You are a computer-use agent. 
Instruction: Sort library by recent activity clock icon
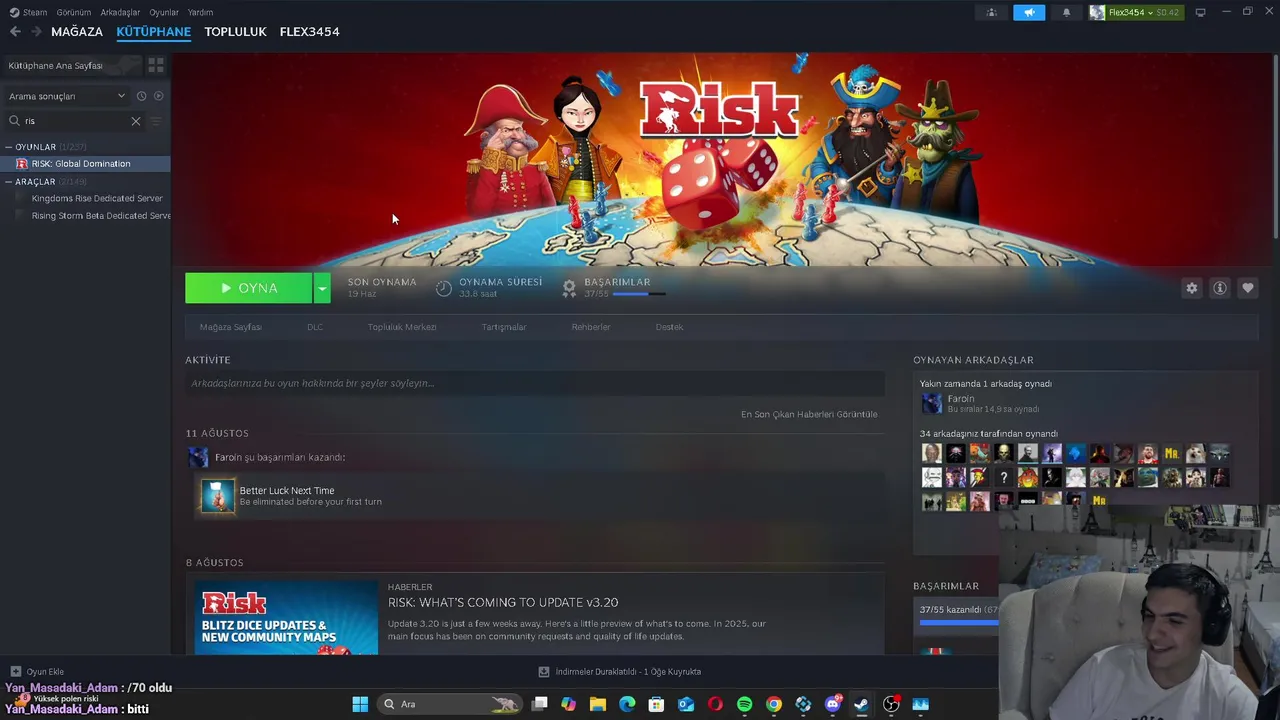(x=141, y=96)
